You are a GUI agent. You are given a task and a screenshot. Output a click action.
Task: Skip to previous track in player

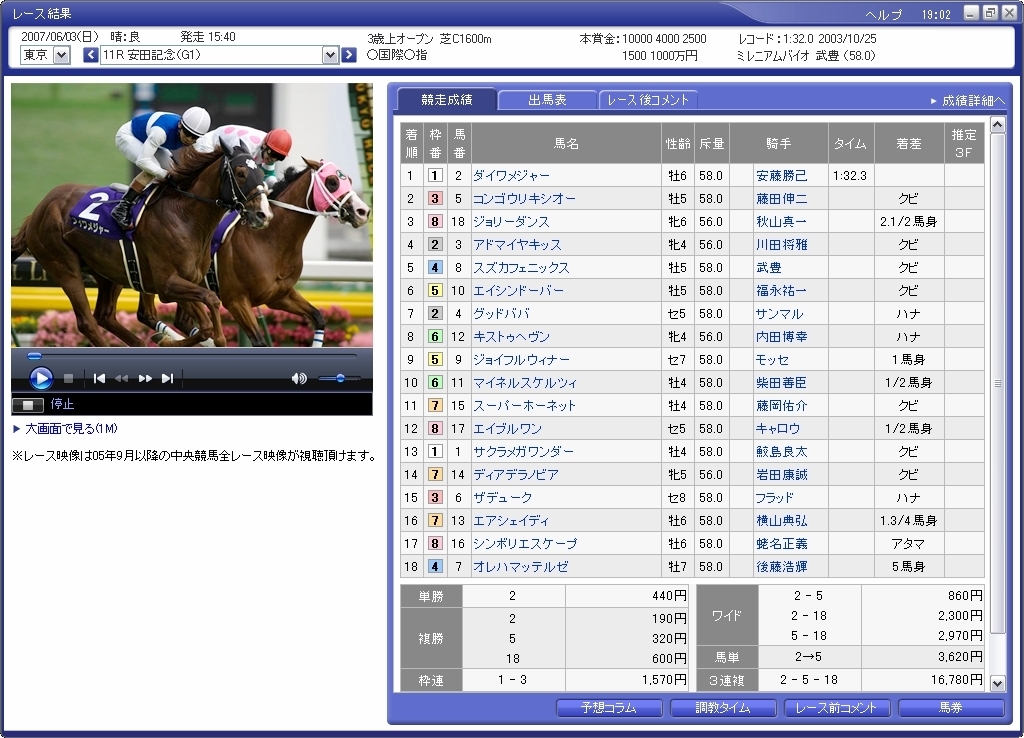point(99,378)
